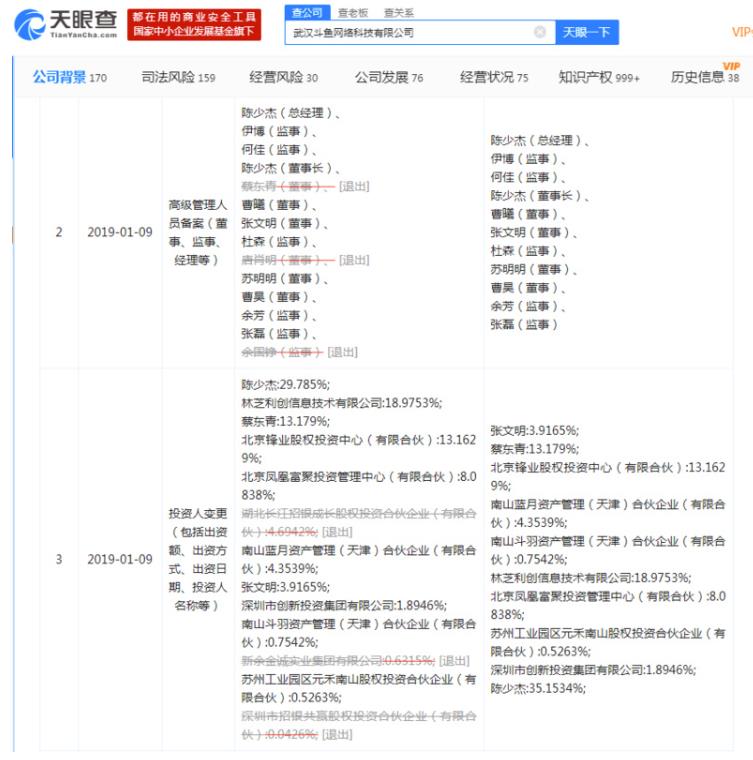Click 苏明明（董事） in the after-change column
Screen dimensions: 753x760
(x=533, y=269)
